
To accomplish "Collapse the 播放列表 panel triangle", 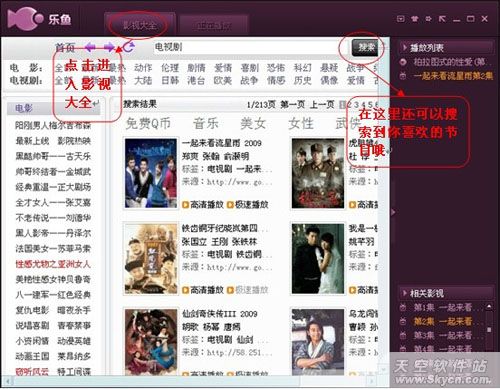I will 405,47.
